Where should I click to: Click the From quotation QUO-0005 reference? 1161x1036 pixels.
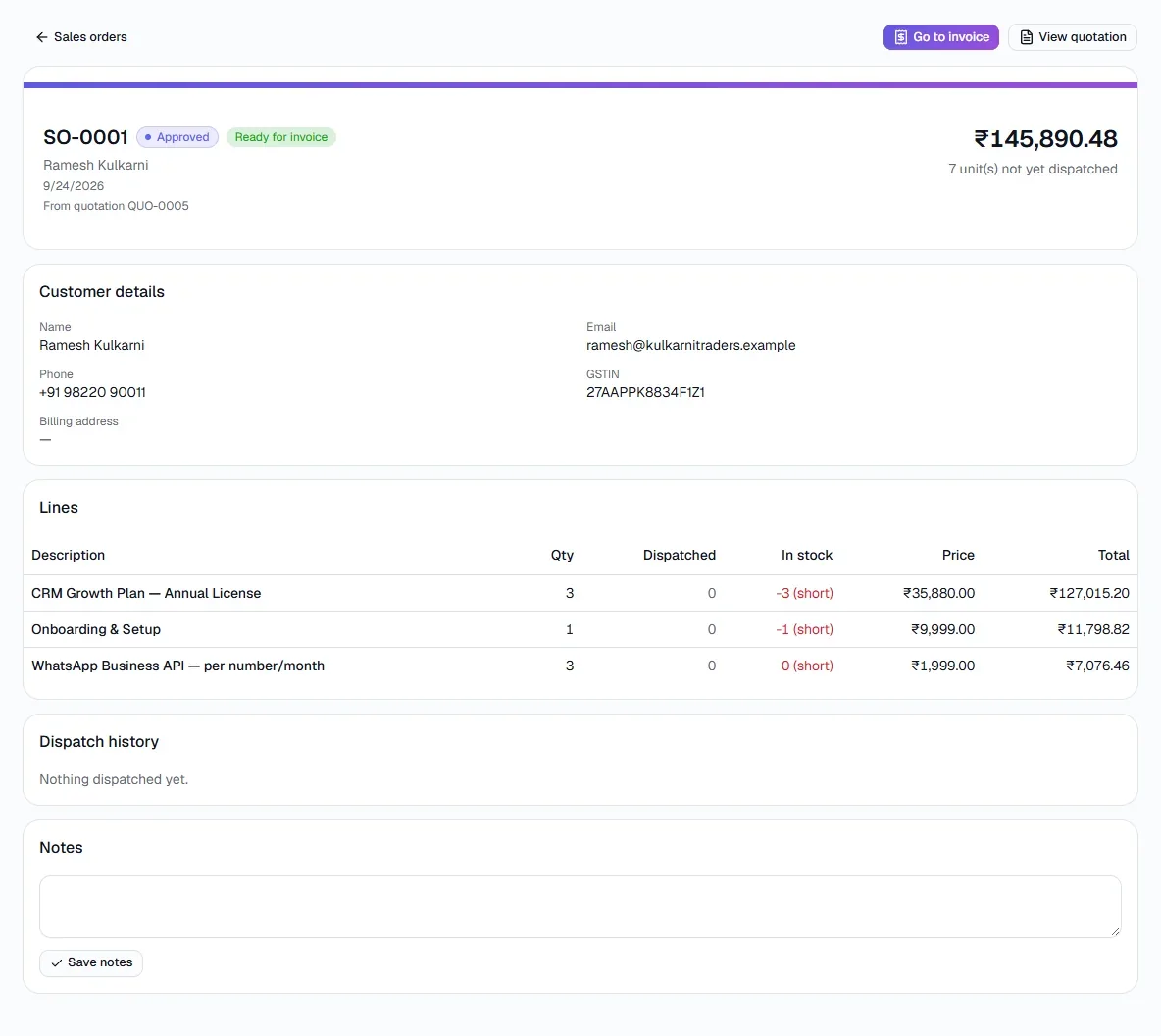point(117,206)
